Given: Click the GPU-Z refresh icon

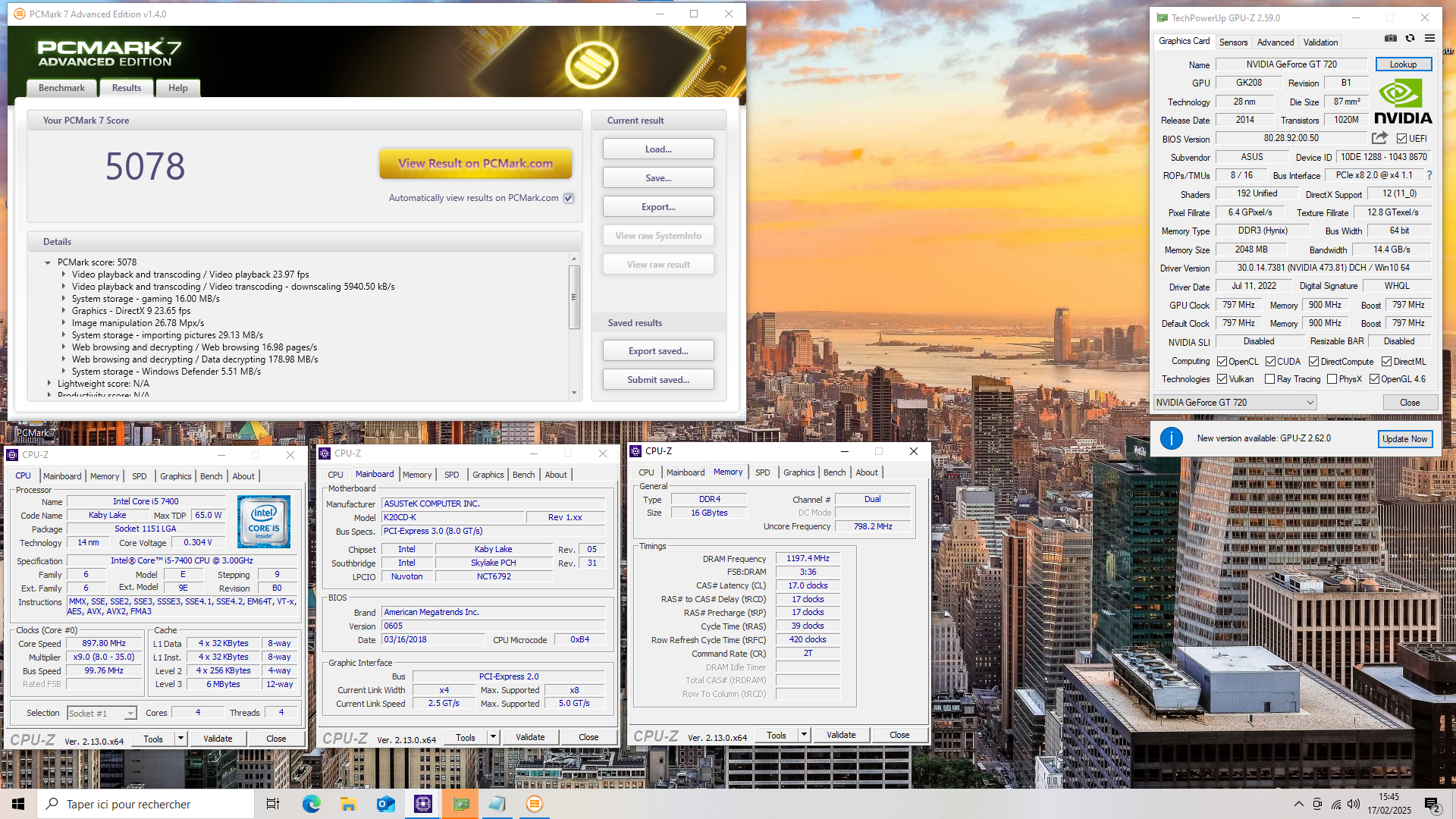Looking at the screenshot, I should pyautogui.click(x=1410, y=39).
